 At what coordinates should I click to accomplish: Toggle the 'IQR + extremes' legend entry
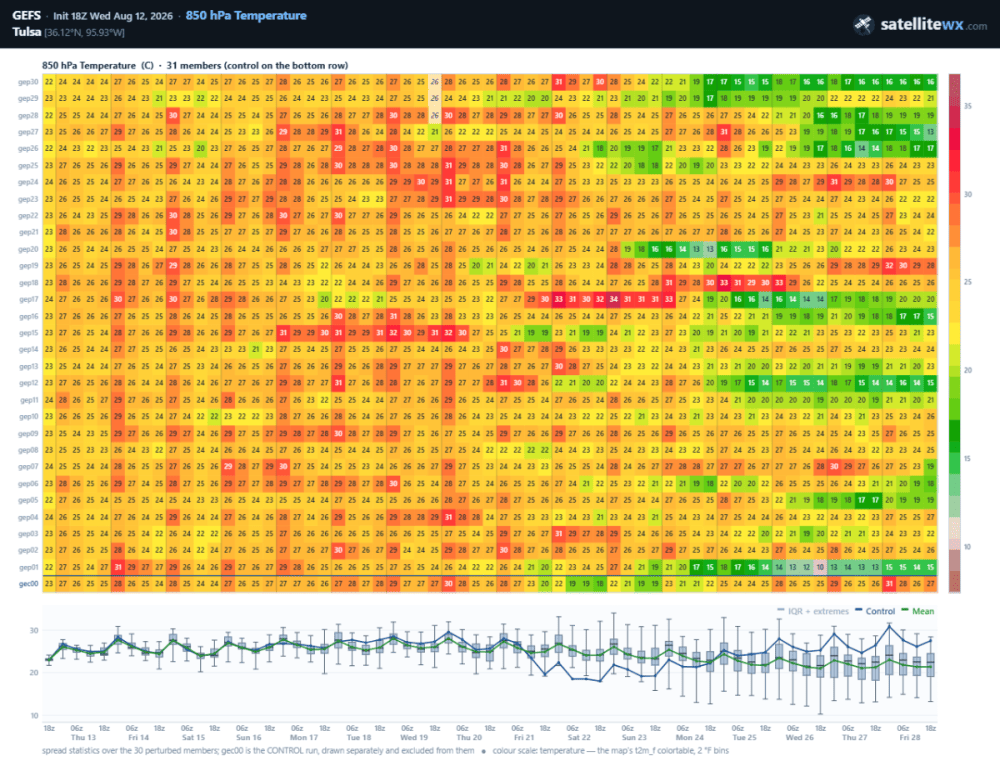(813, 611)
